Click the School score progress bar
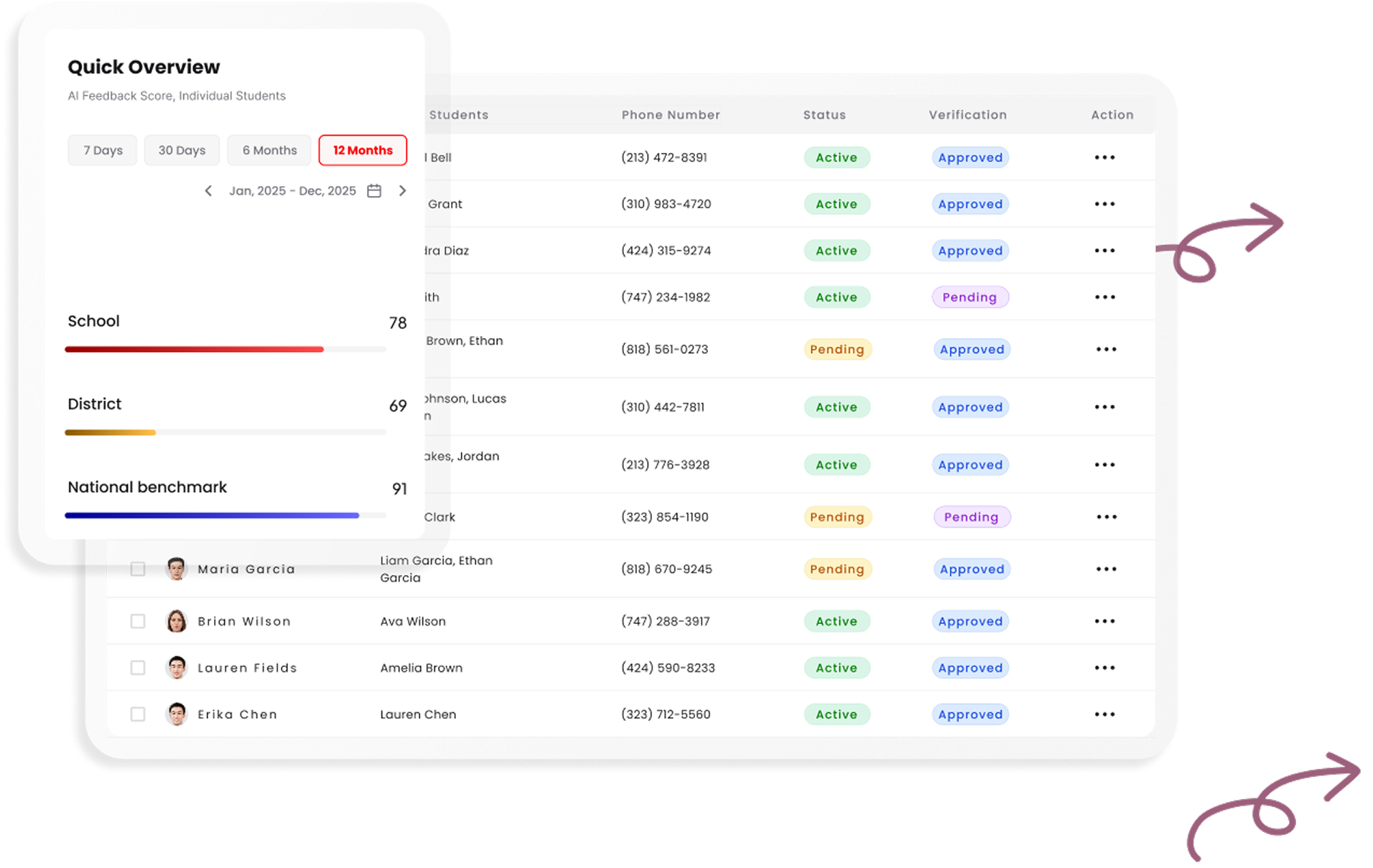This screenshot has width=1373, height=868. coord(225,350)
